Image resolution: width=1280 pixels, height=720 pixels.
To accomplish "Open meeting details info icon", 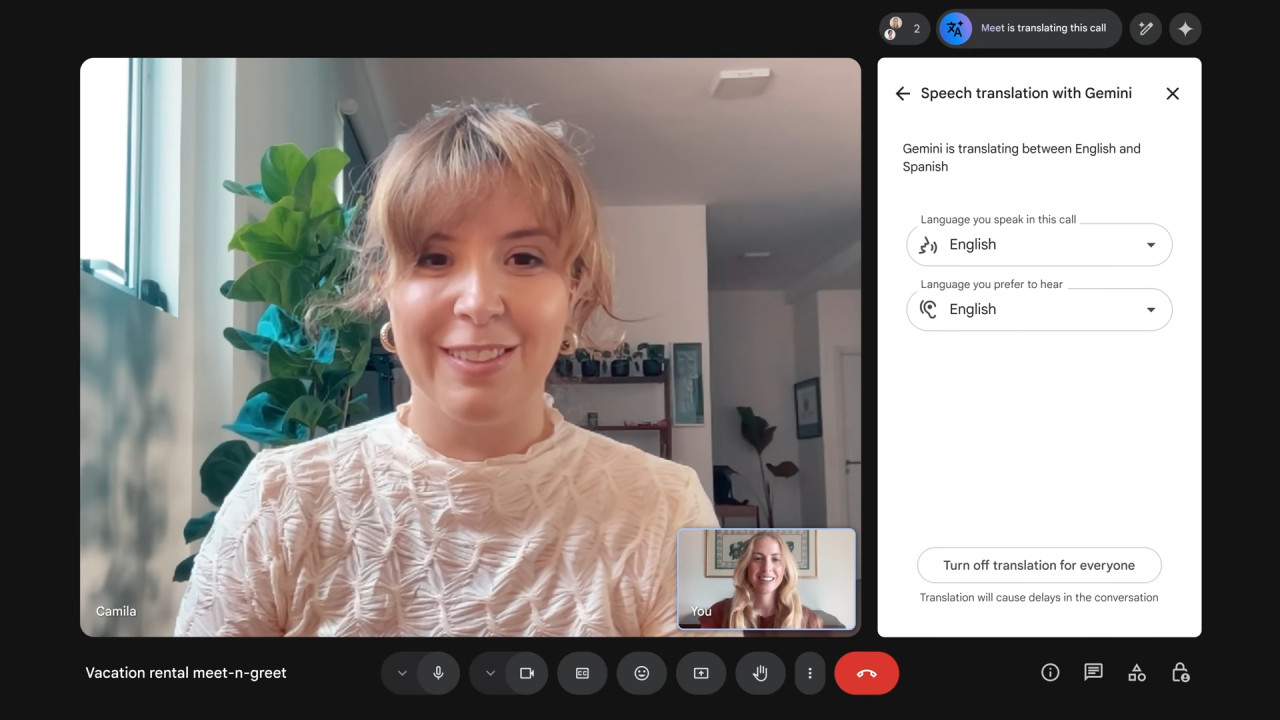I will pyautogui.click(x=1050, y=673).
